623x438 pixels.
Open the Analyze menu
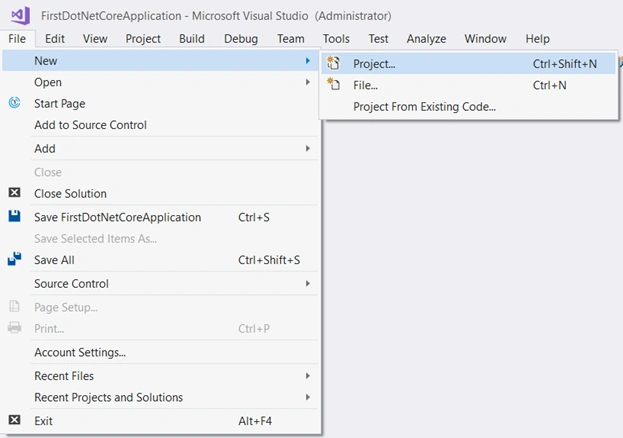click(426, 39)
